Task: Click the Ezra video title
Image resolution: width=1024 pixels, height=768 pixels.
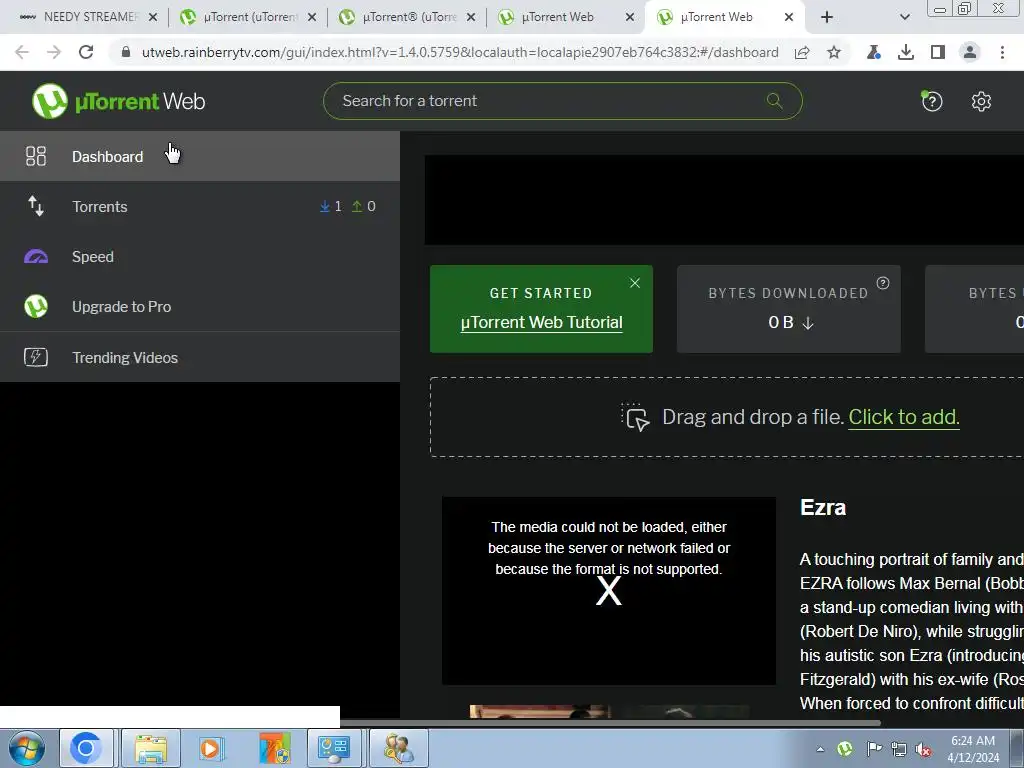Action: [823, 507]
